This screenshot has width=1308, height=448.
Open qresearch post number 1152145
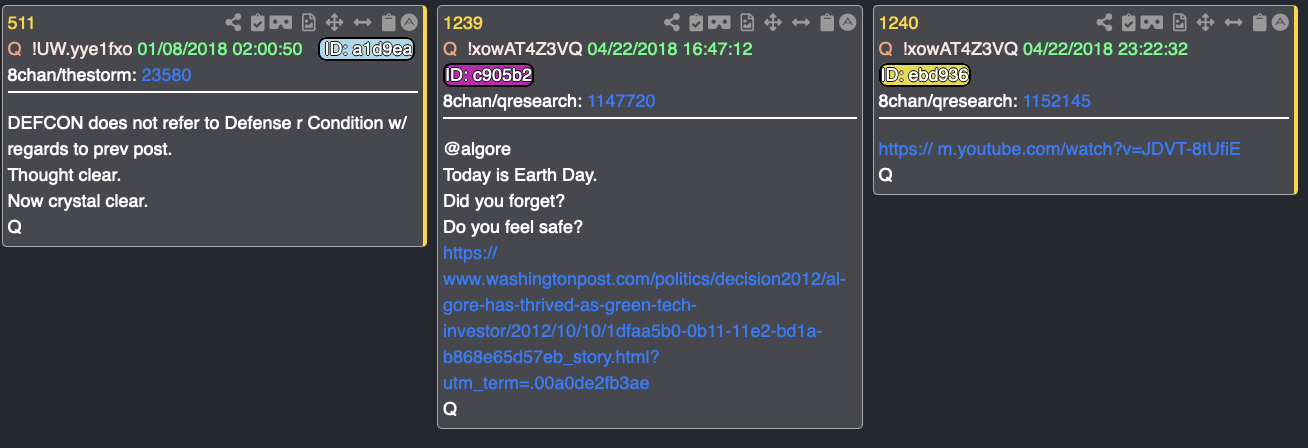pos(1056,101)
